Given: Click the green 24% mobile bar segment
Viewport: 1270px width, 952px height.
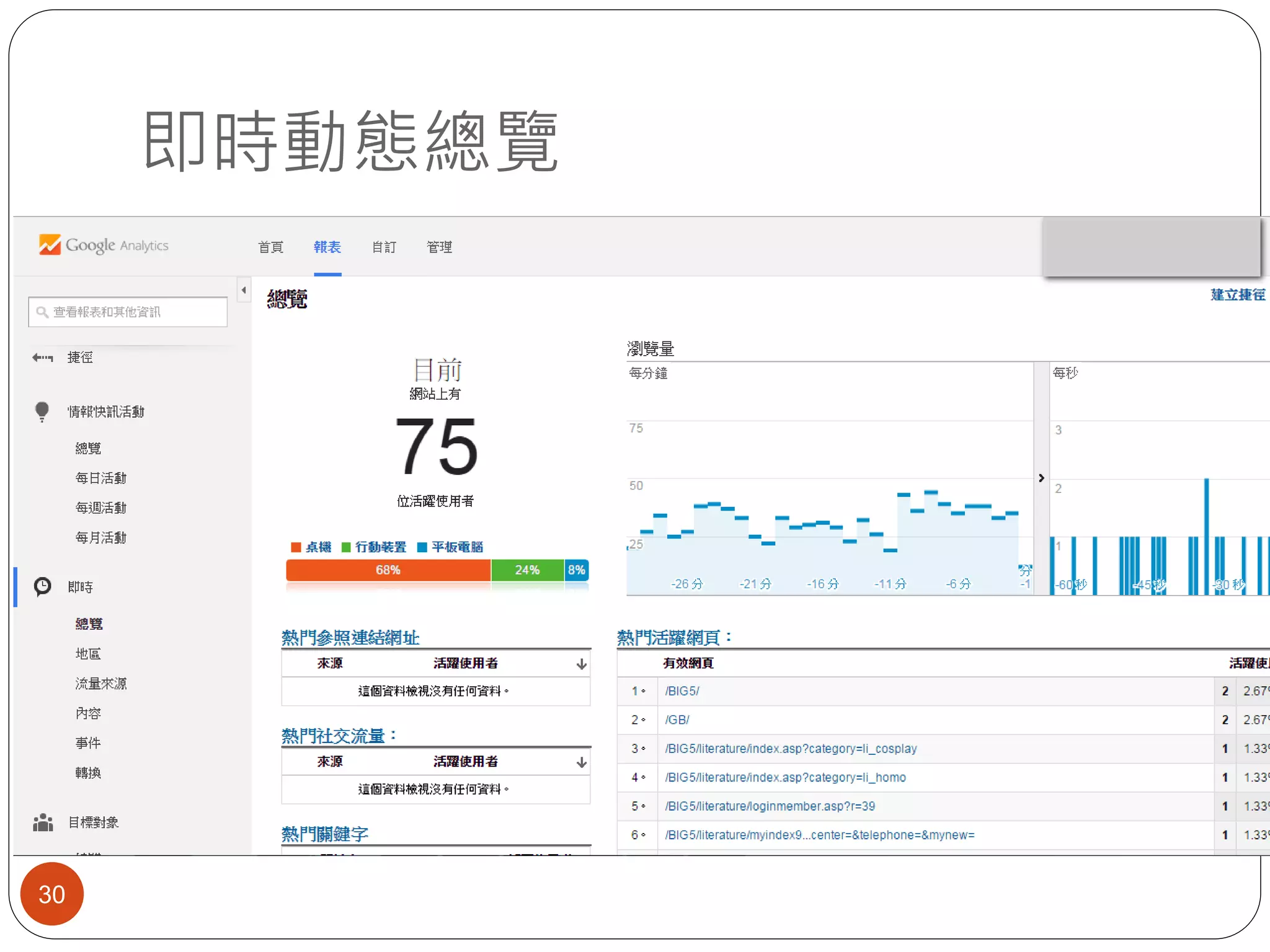Looking at the screenshot, I should (x=527, y=570).
